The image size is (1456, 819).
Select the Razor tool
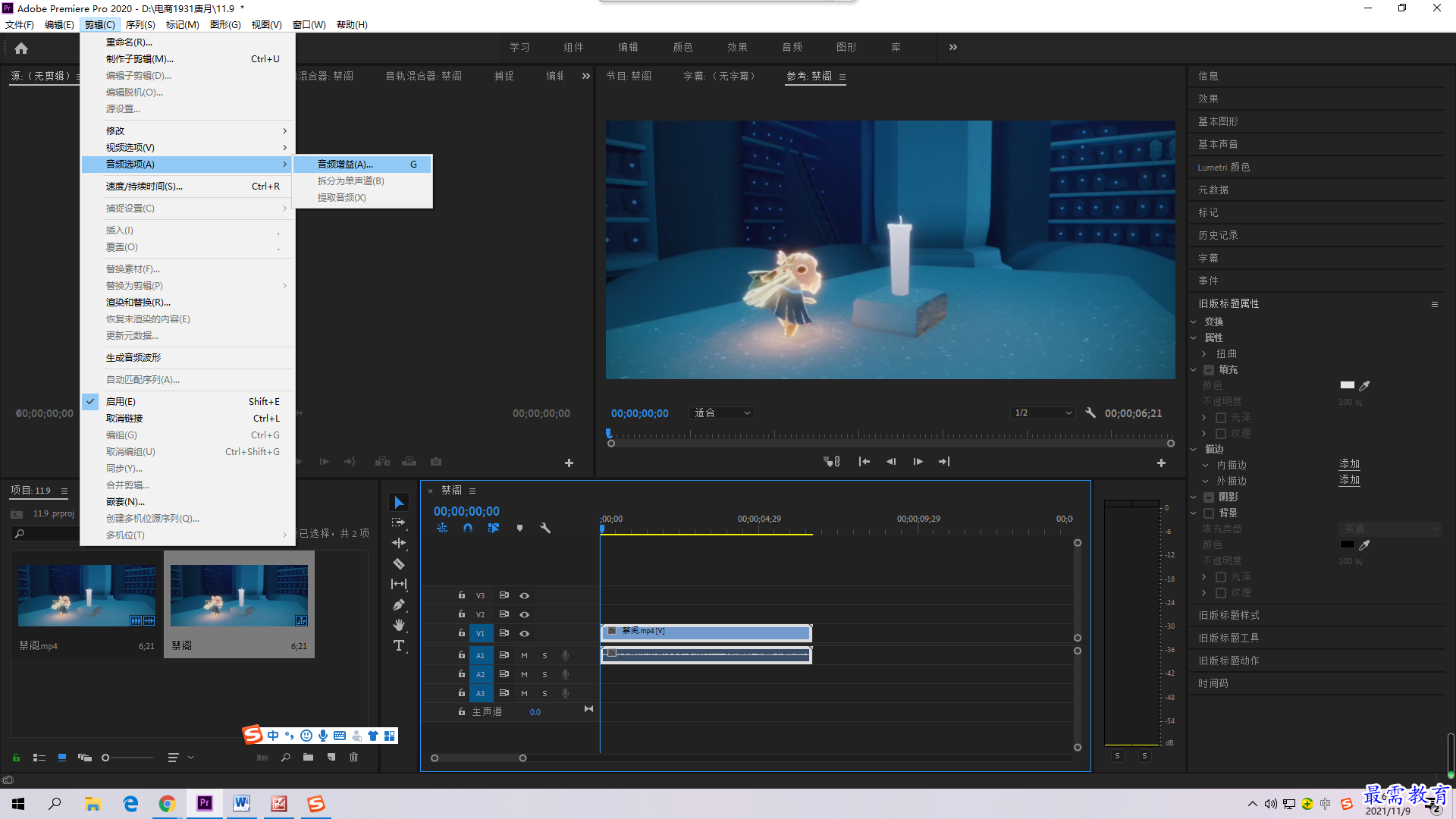(x=399, y=563)
